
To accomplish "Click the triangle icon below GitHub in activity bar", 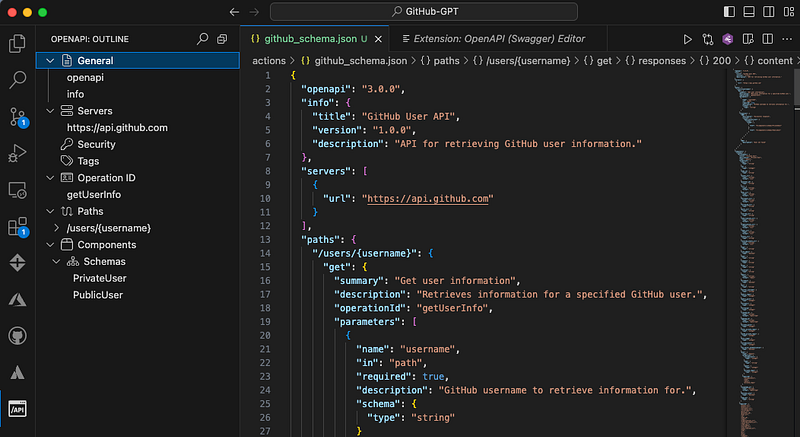I will tap(17, 372).
